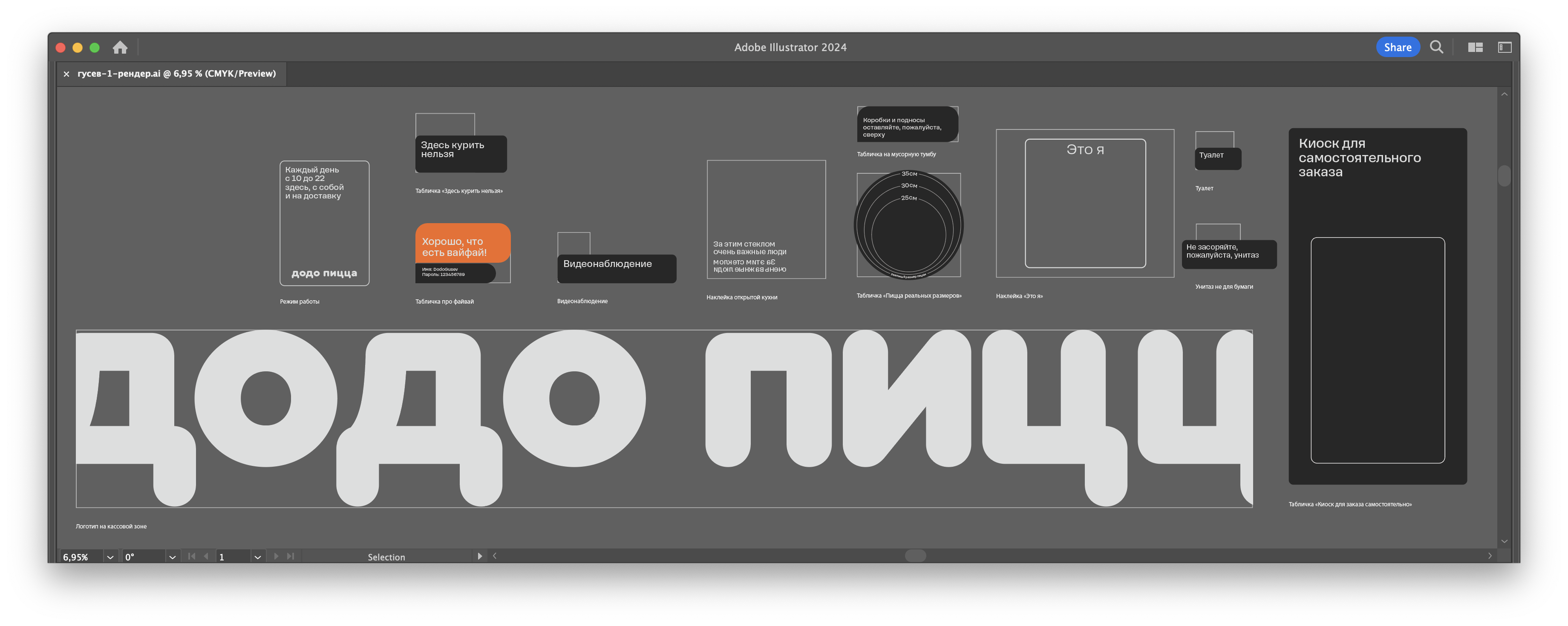Select the orange 'Хорошо, что есть вайфай!' sign
This screenshot has width=1568, height=626.
(463, 243)
